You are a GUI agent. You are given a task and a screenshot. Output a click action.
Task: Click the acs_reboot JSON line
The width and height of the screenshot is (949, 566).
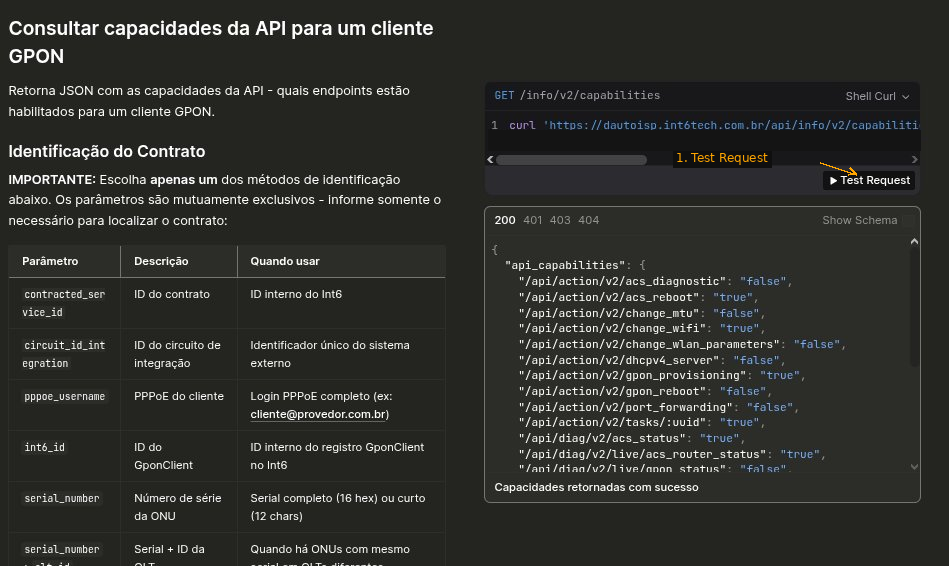click(638, 297)
